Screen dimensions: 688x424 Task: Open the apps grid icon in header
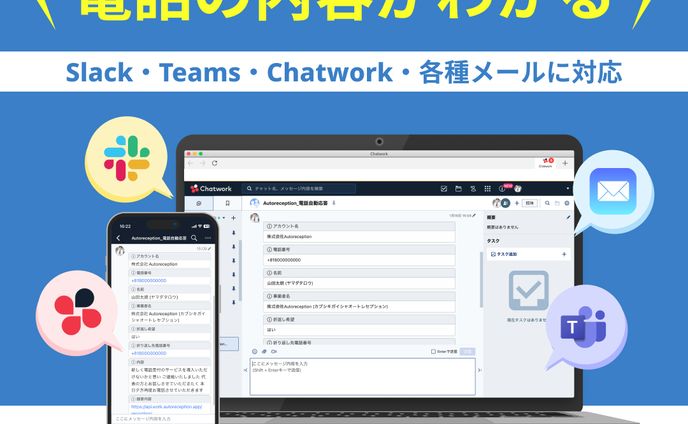(487, 189)
